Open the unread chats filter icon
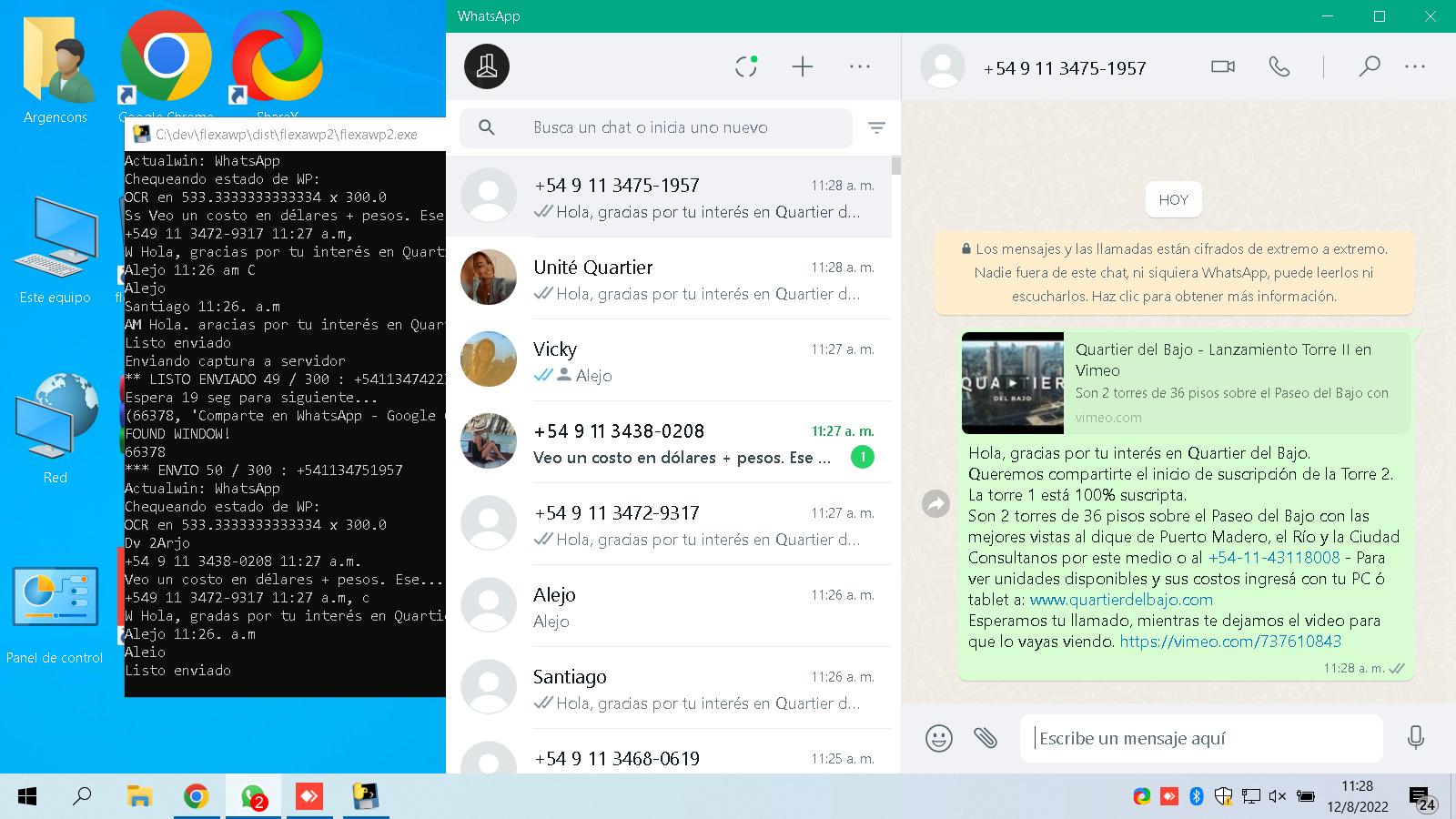 tap(876, 128)
